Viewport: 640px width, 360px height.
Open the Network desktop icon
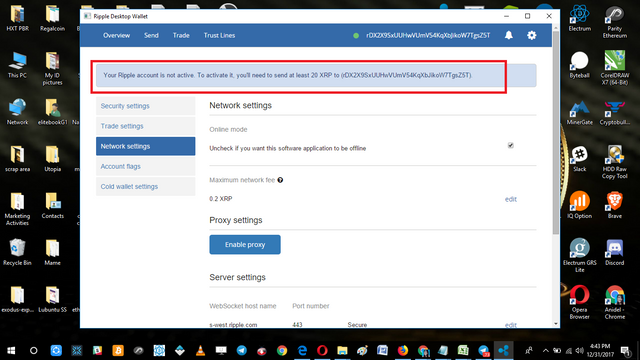click(17, 112)
